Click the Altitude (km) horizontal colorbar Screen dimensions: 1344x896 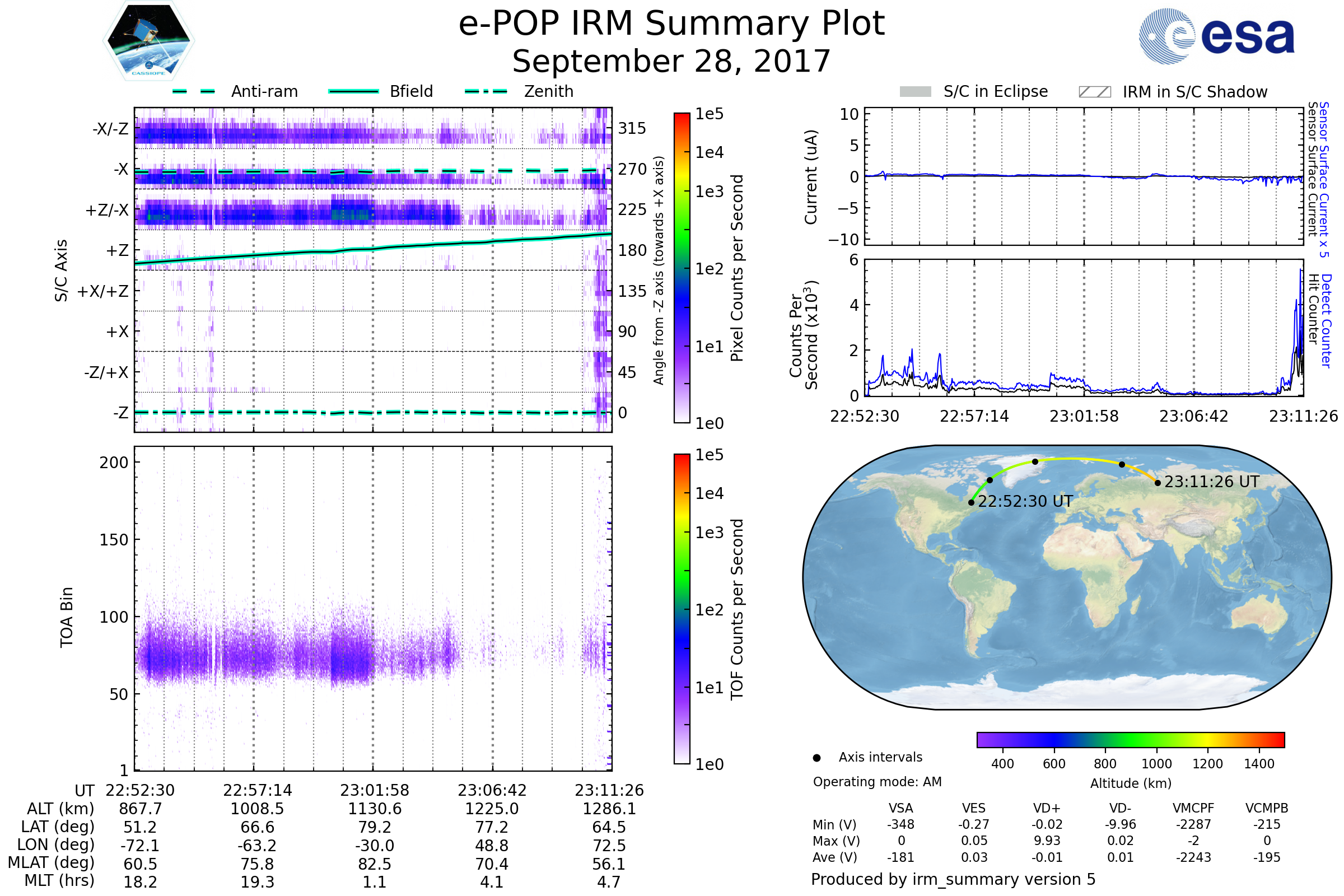point(1130,739)
